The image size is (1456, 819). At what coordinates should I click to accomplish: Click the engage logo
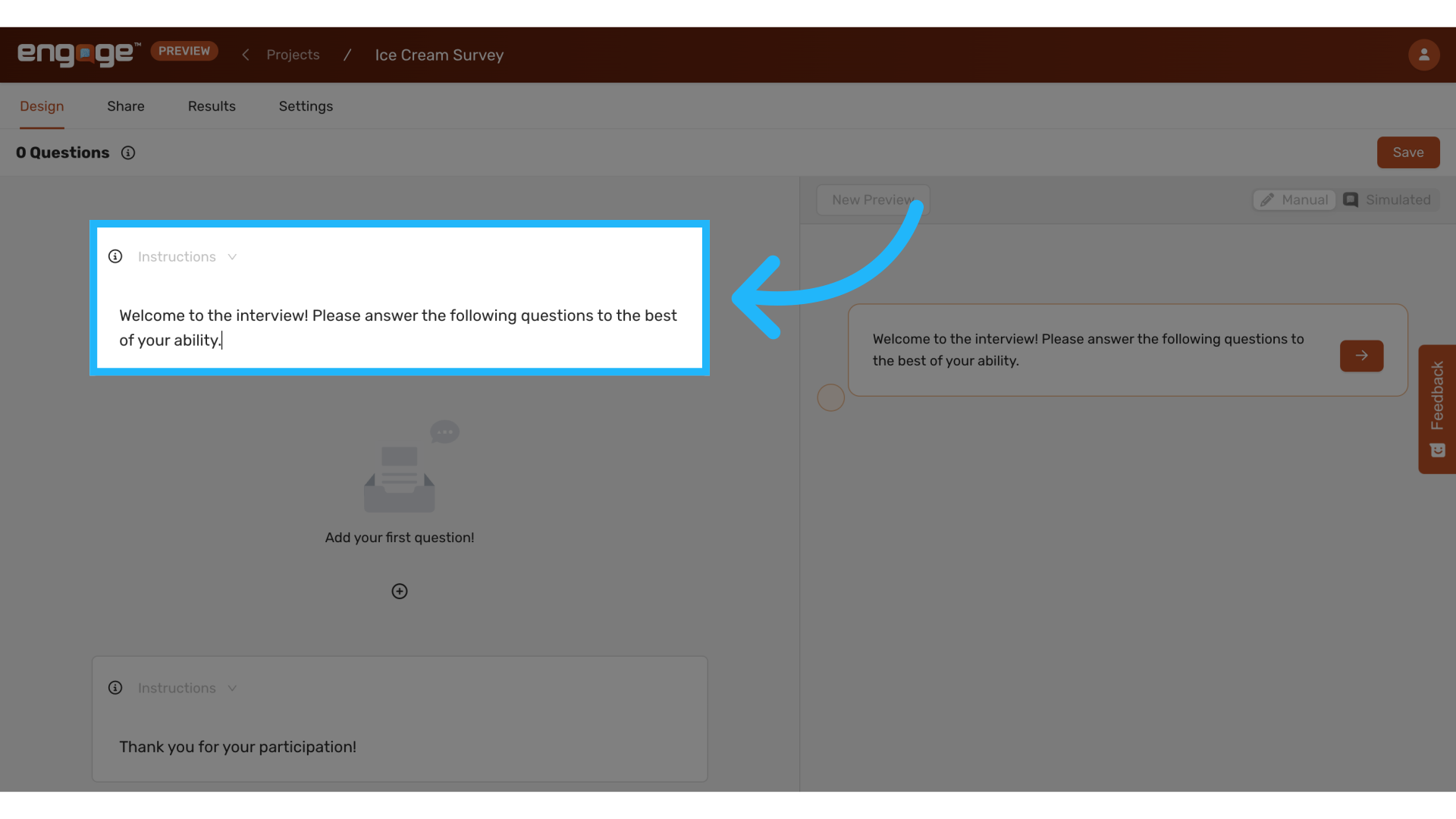click(x=79, y=54)
